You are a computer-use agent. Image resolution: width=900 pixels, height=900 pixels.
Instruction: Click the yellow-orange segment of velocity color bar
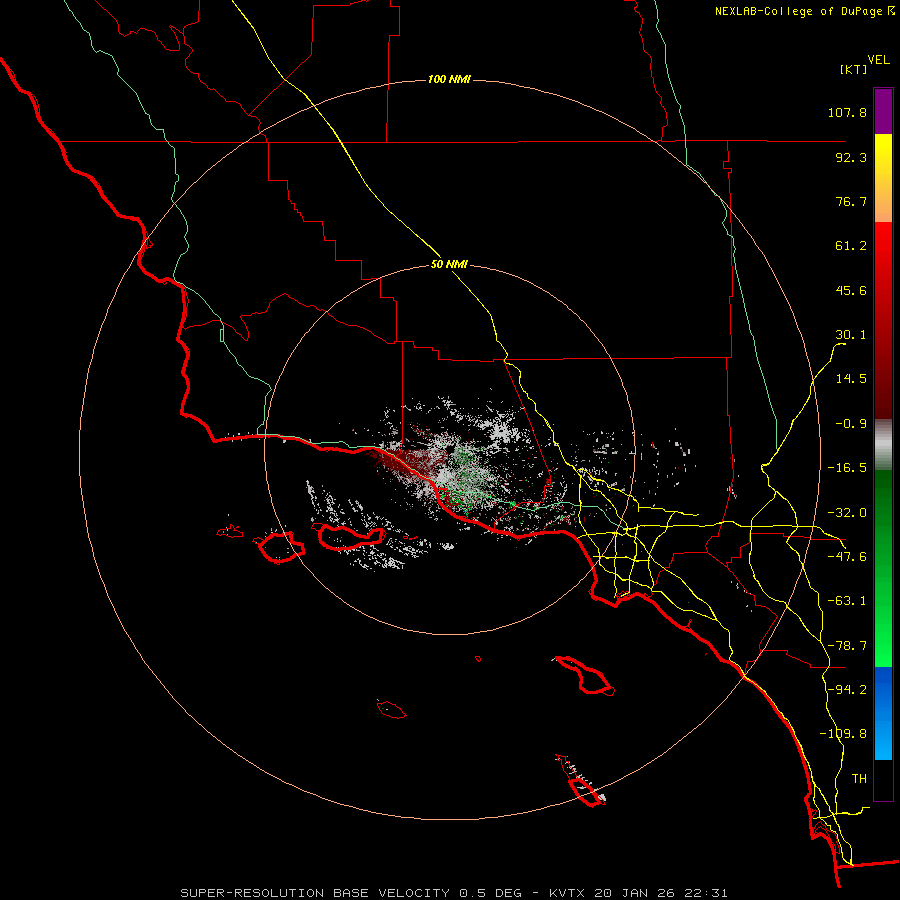click(883, 178)
